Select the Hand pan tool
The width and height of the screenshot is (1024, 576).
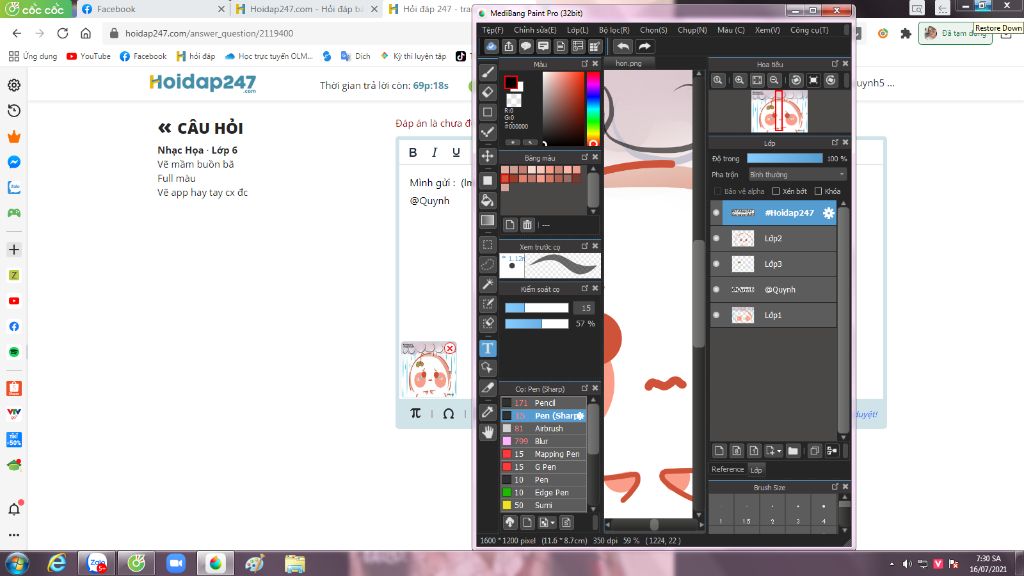click(x=487, y=432)
